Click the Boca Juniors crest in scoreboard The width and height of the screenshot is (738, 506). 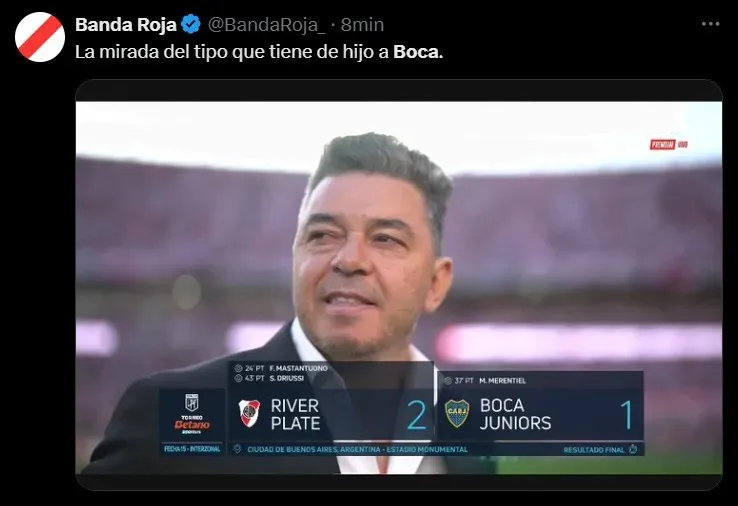(457, 414)
